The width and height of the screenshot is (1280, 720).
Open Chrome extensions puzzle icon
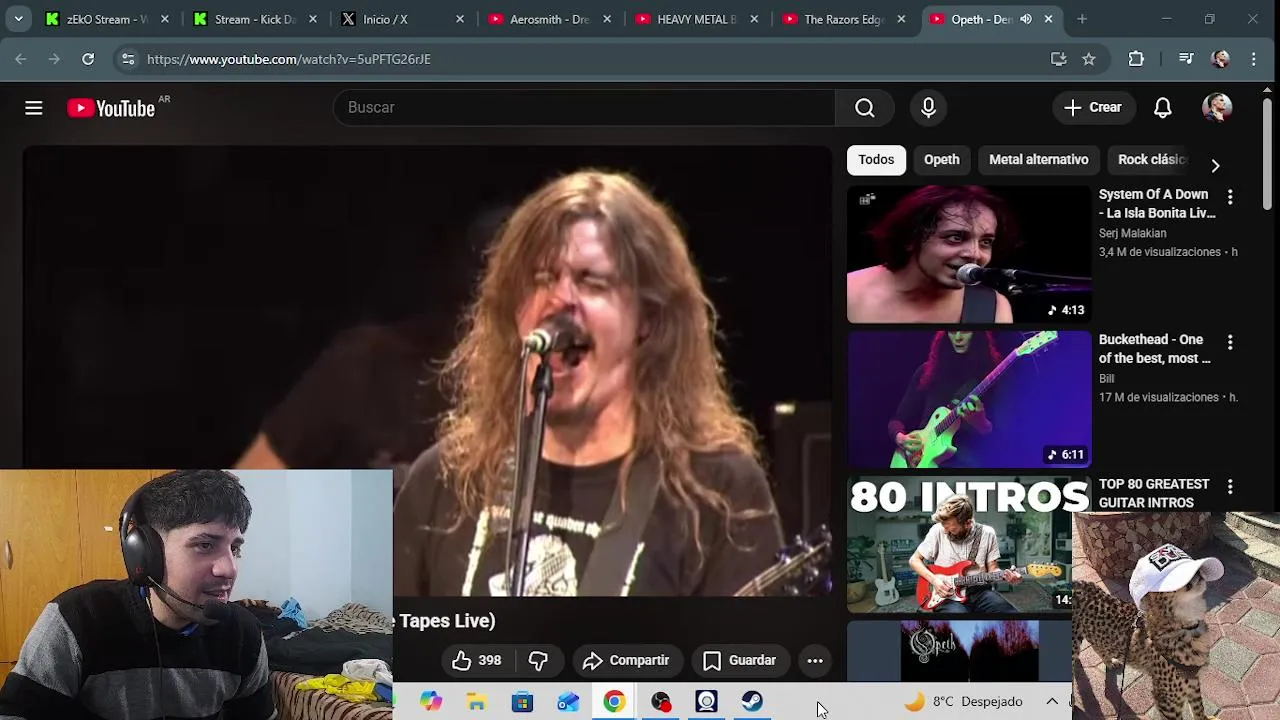[1136, 59]
